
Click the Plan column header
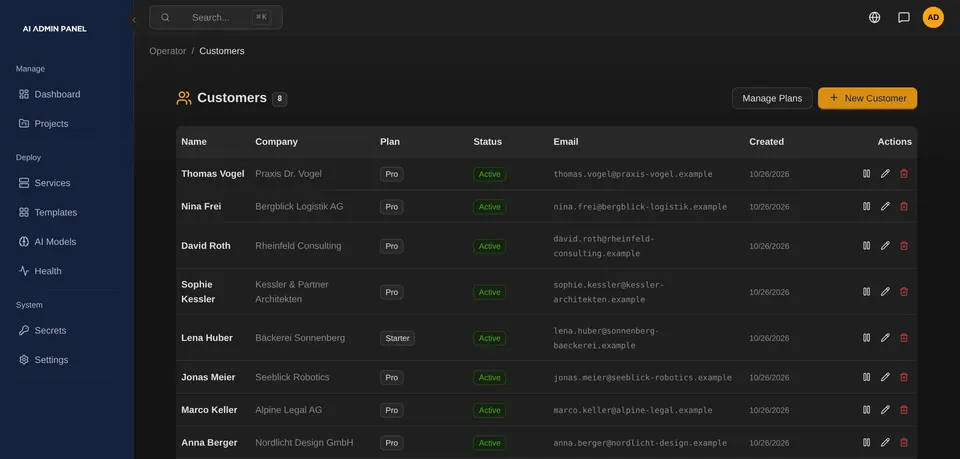pyautogui.click(x=390, y=141)
